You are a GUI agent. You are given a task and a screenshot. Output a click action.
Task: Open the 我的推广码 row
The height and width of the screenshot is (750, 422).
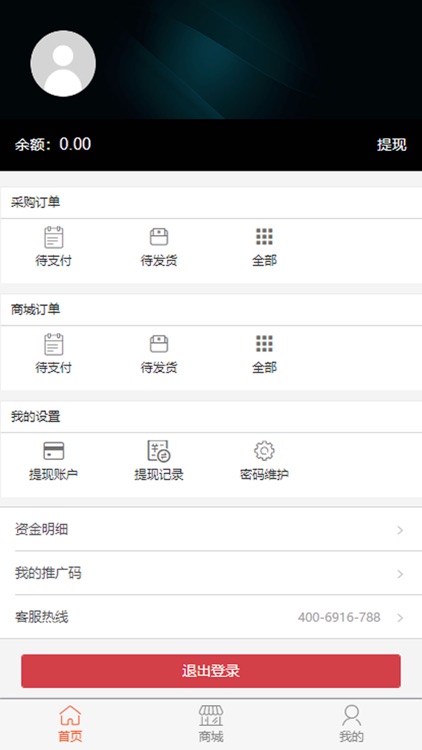pyautogui.click(x=211, y=573)
